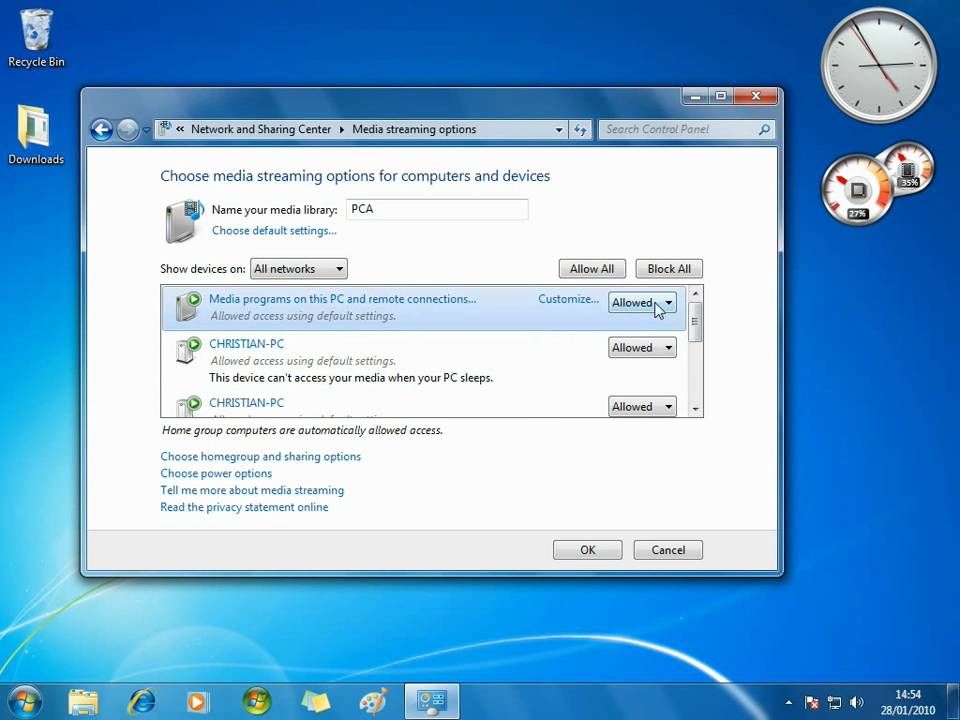Image resolution: width=960 pixels, height=720 pixels.
Task: Click the OK button
Action: 588,550
